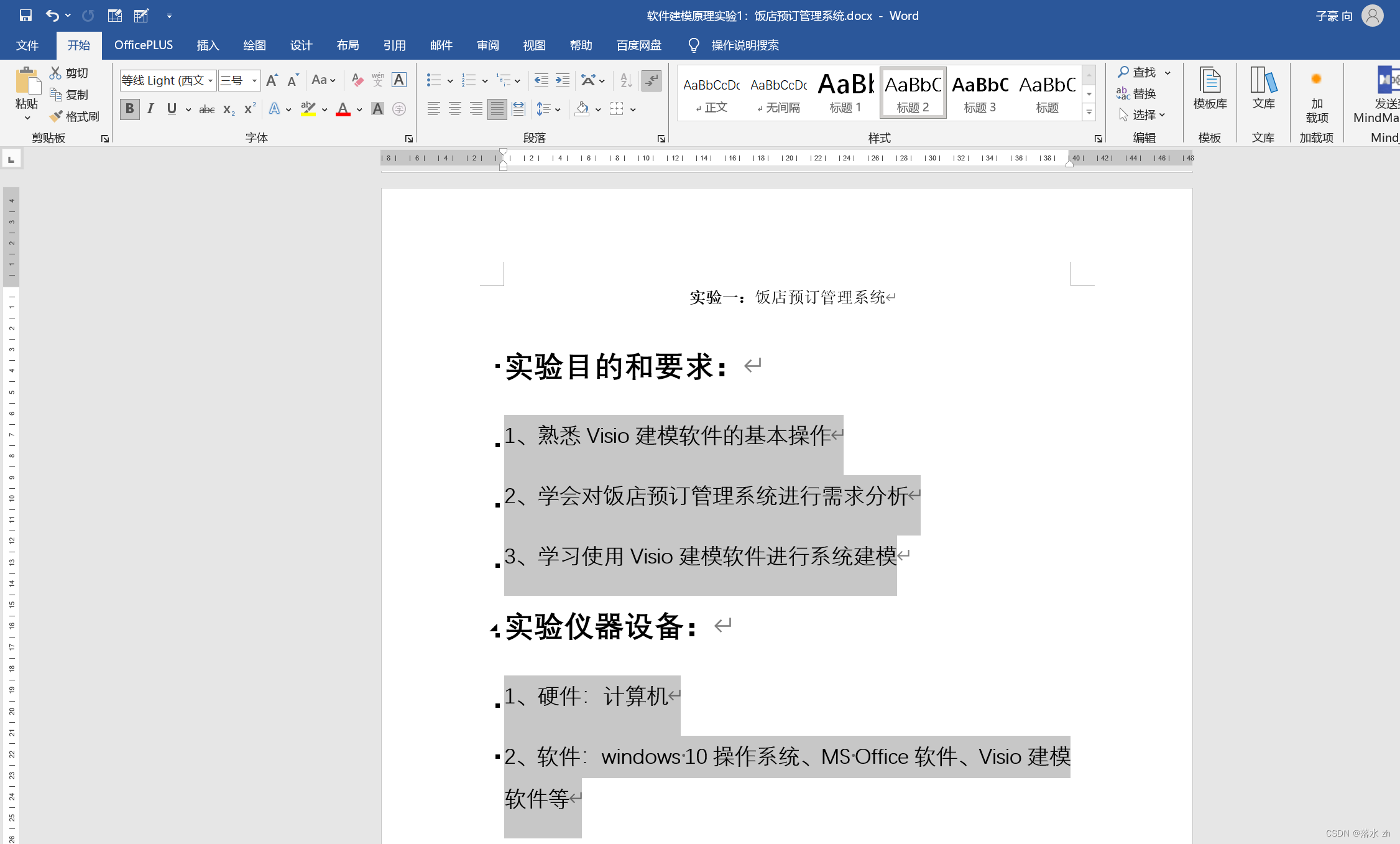Click the Clear Formatting eraser icon
Viewport: 1400px width, 844px height.
(357, 80)
